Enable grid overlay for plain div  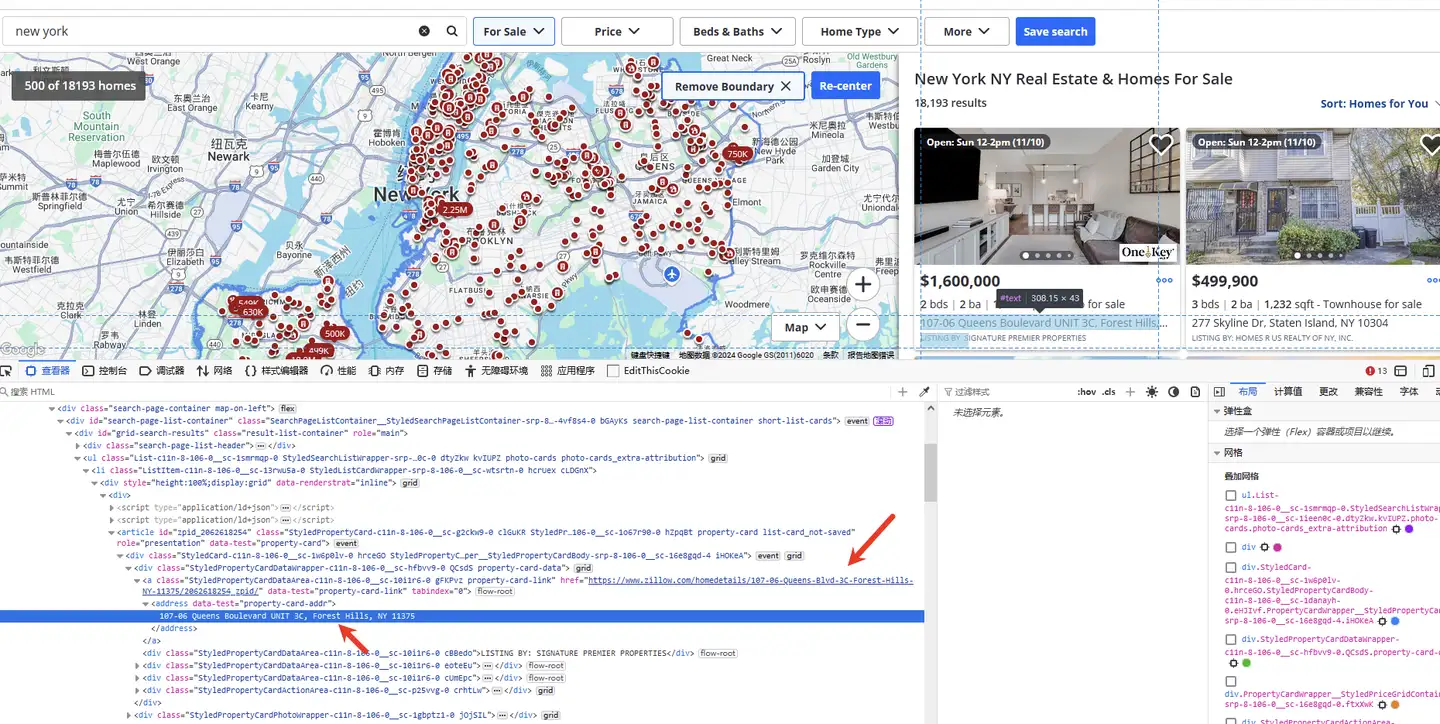[x=1231, y=547]
